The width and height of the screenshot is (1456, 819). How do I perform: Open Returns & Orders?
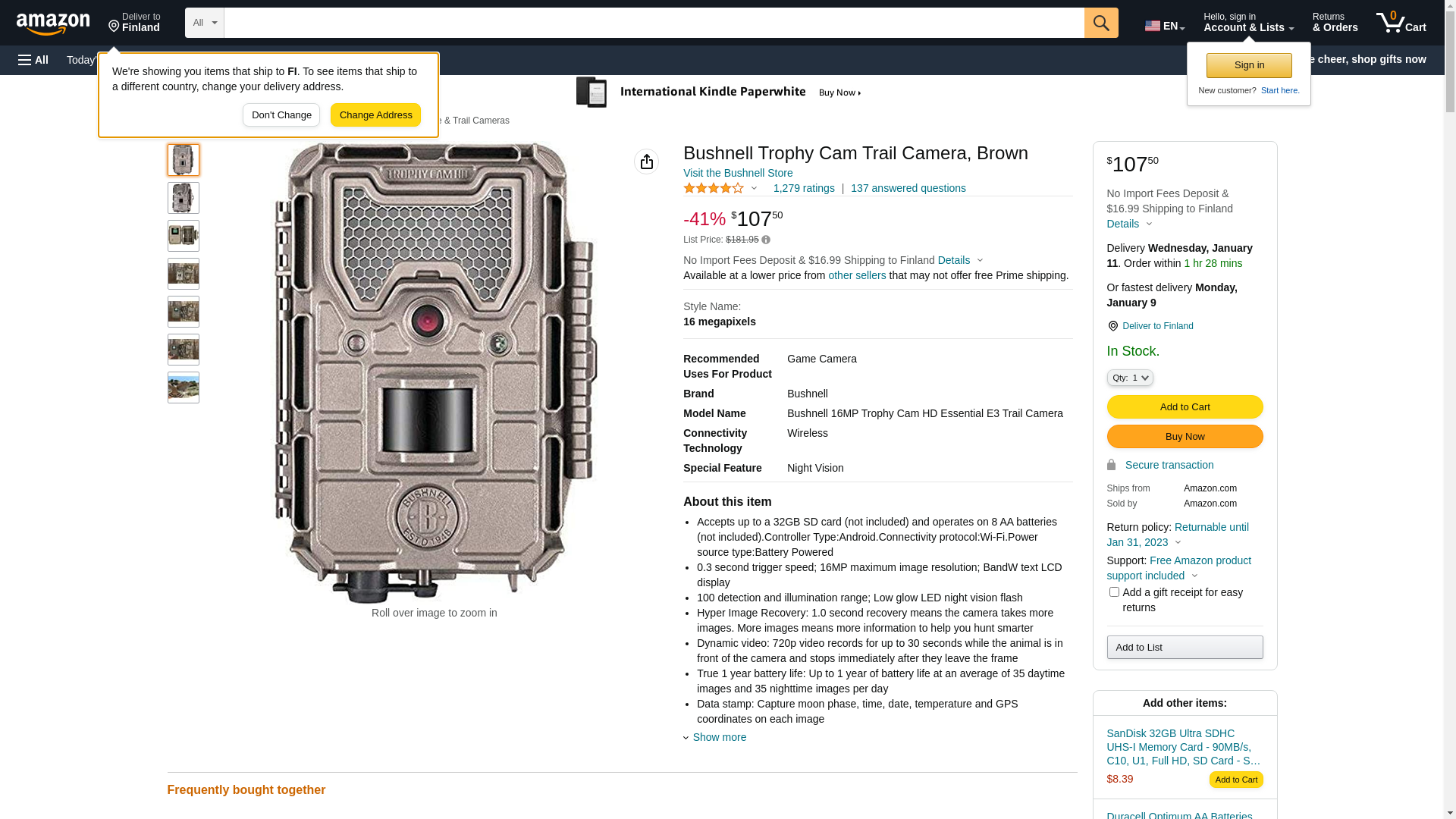(x=1335, y=23)
